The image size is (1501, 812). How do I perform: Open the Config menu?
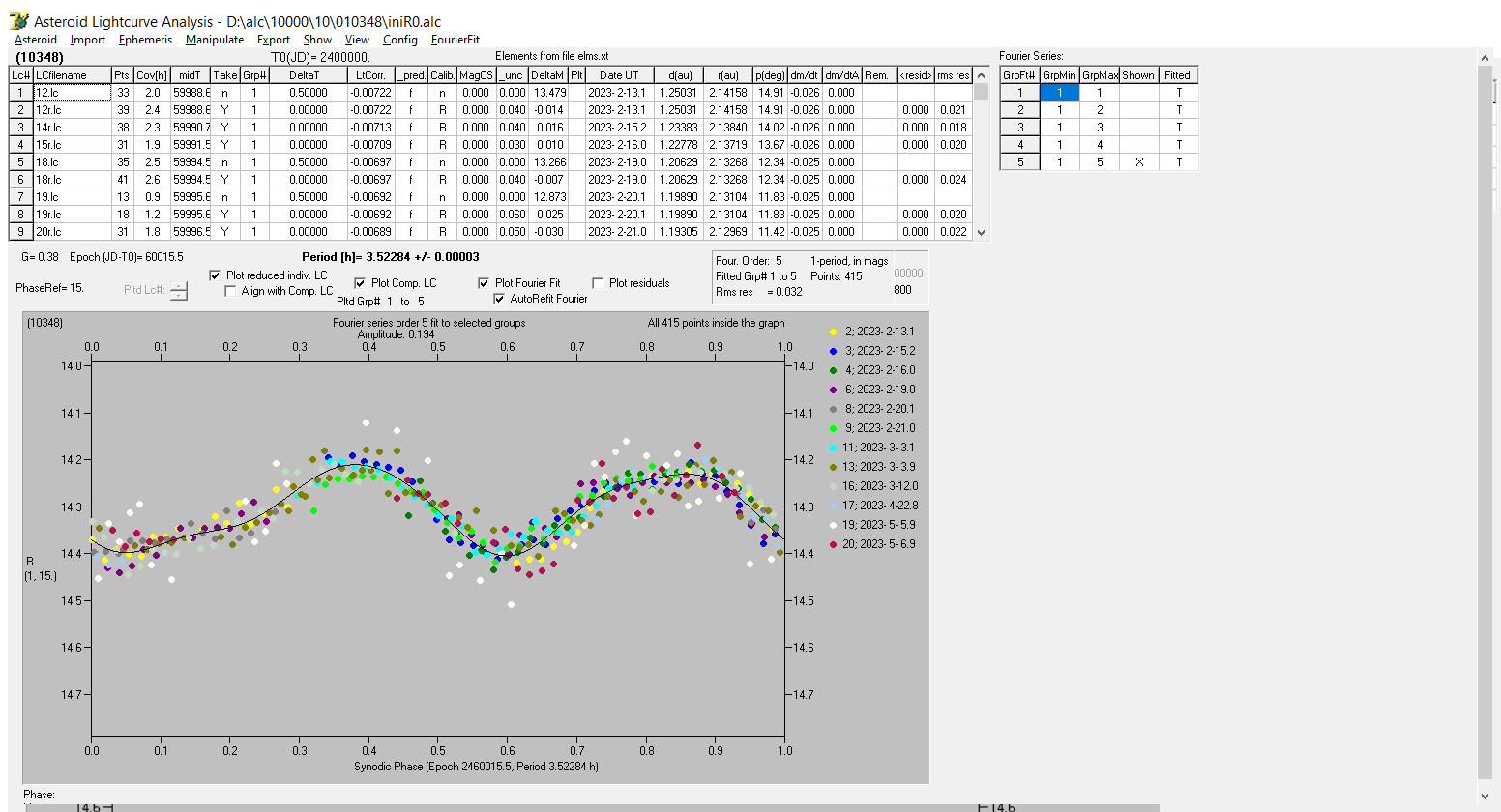click(399, 40)
